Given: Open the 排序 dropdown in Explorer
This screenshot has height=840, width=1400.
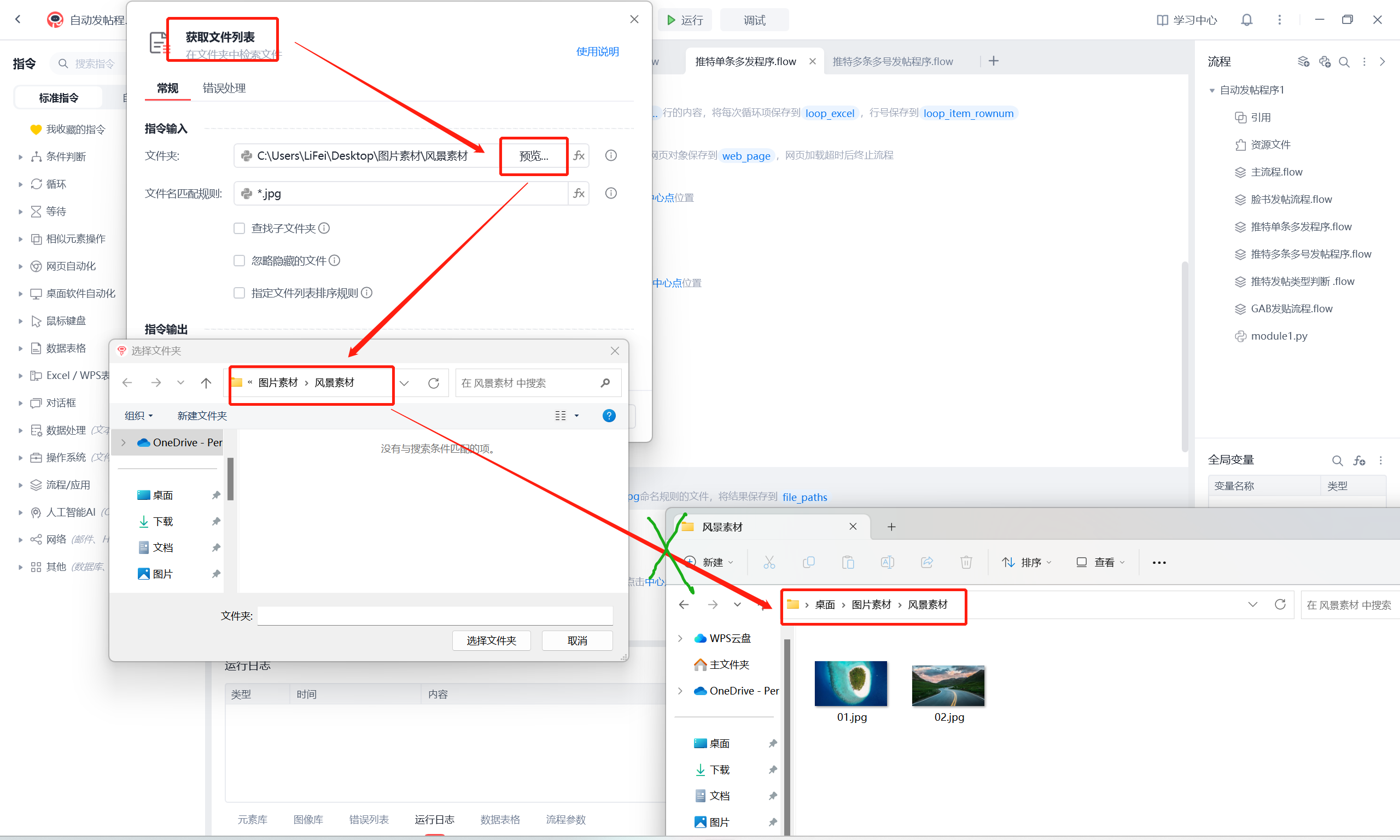Looking at the screenshot, I should coord(1026,562).
